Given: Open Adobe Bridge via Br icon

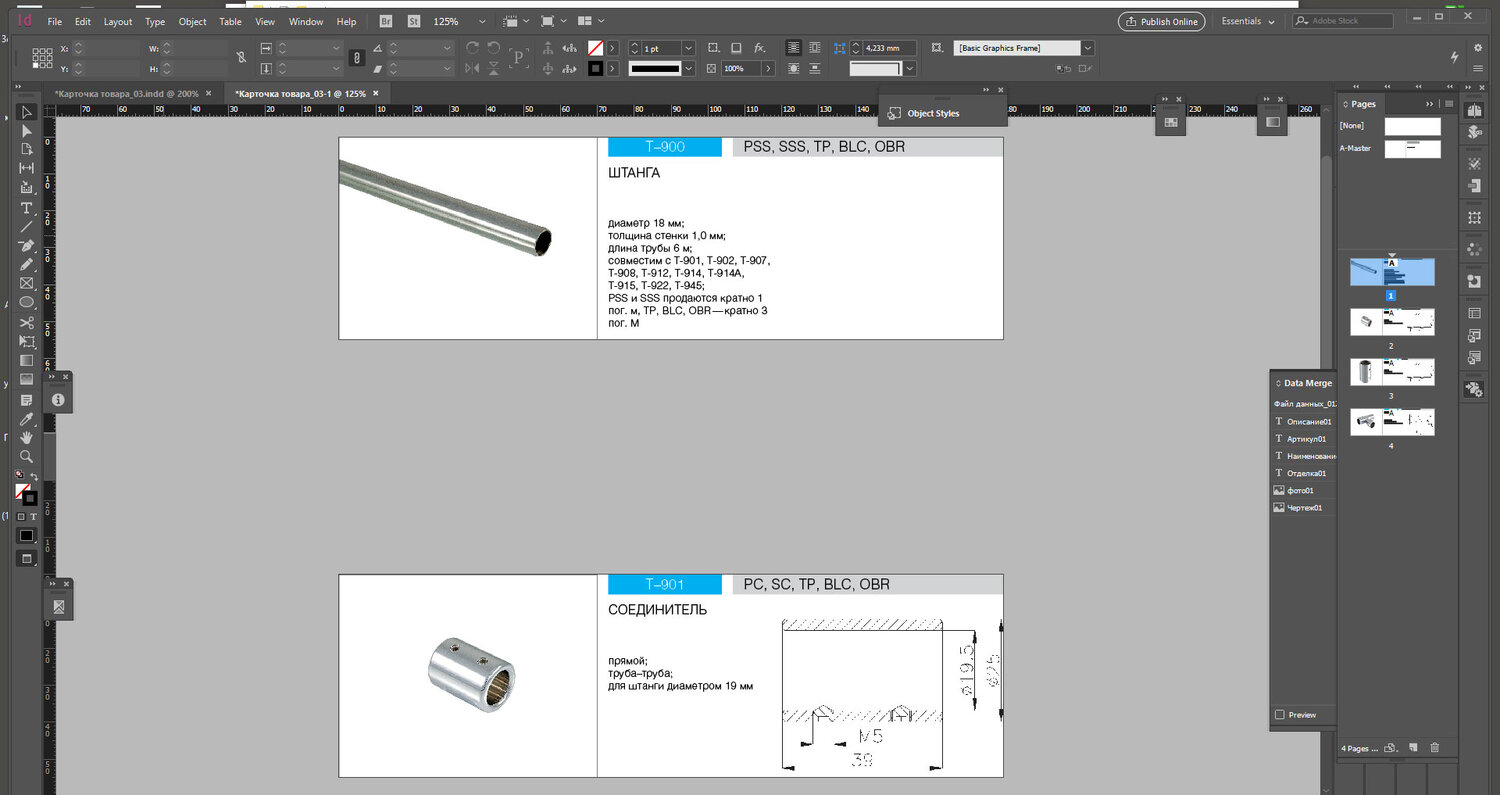Looking at the screenshot, I should [386, 21].
